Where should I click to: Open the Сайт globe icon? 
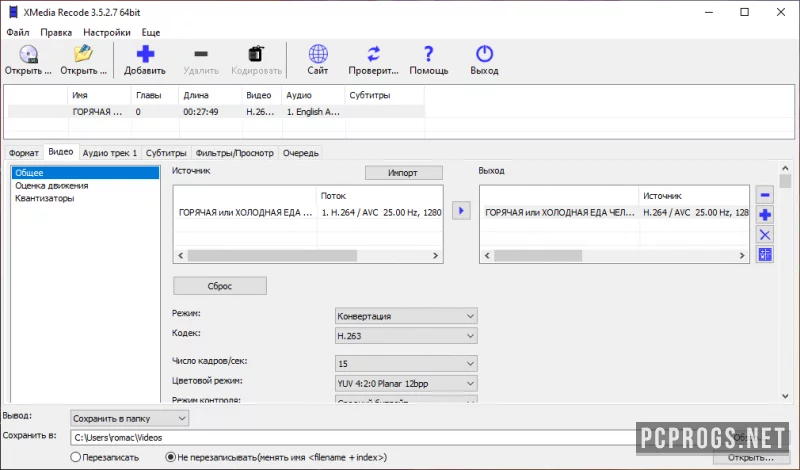[x=318, y=54]
